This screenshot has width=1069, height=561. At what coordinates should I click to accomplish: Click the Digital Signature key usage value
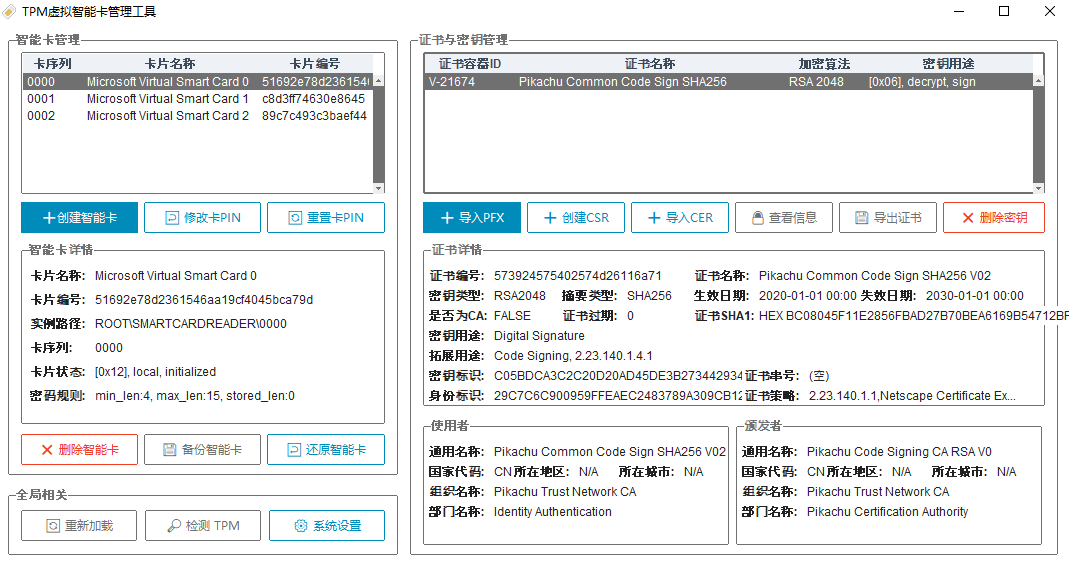539,336
